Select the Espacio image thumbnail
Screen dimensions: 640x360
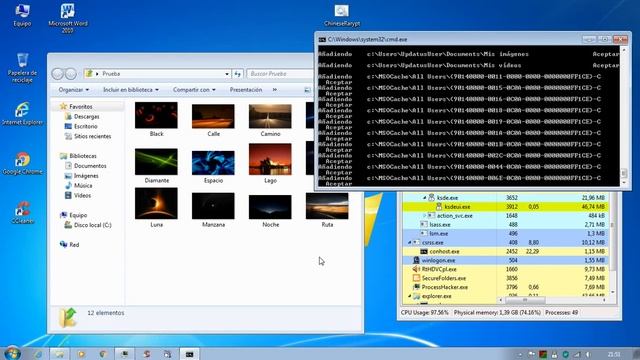tap(213, 163)
